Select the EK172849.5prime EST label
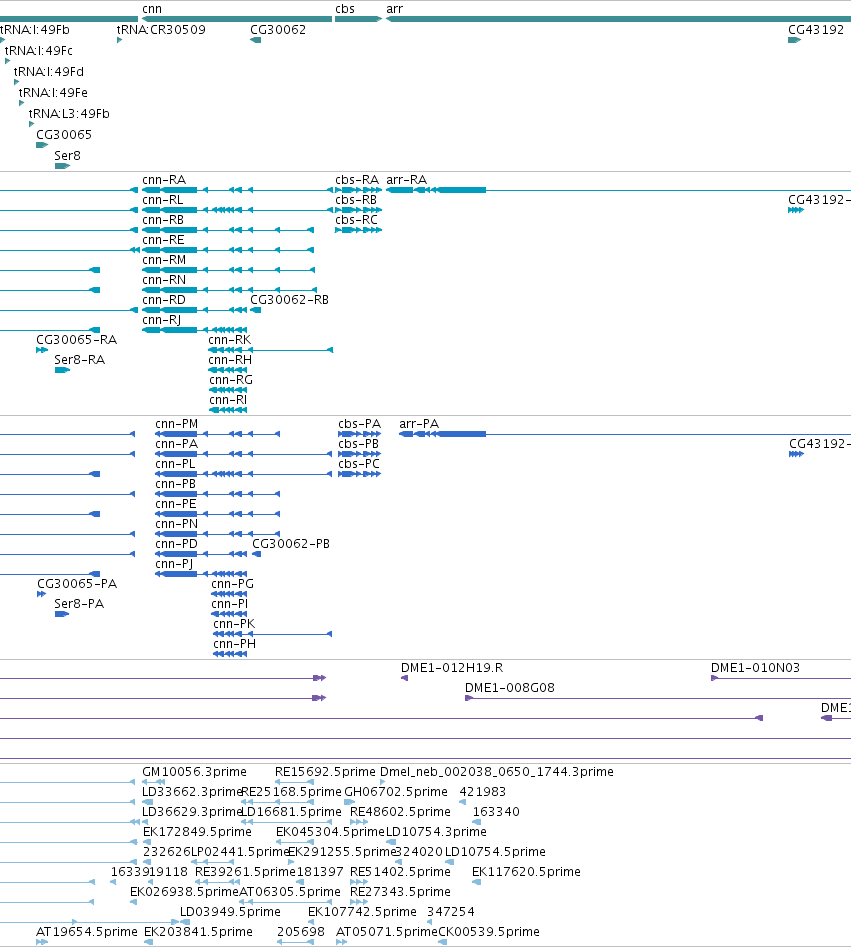Screen dimensions: 851x947 click(x=197, y=832)
